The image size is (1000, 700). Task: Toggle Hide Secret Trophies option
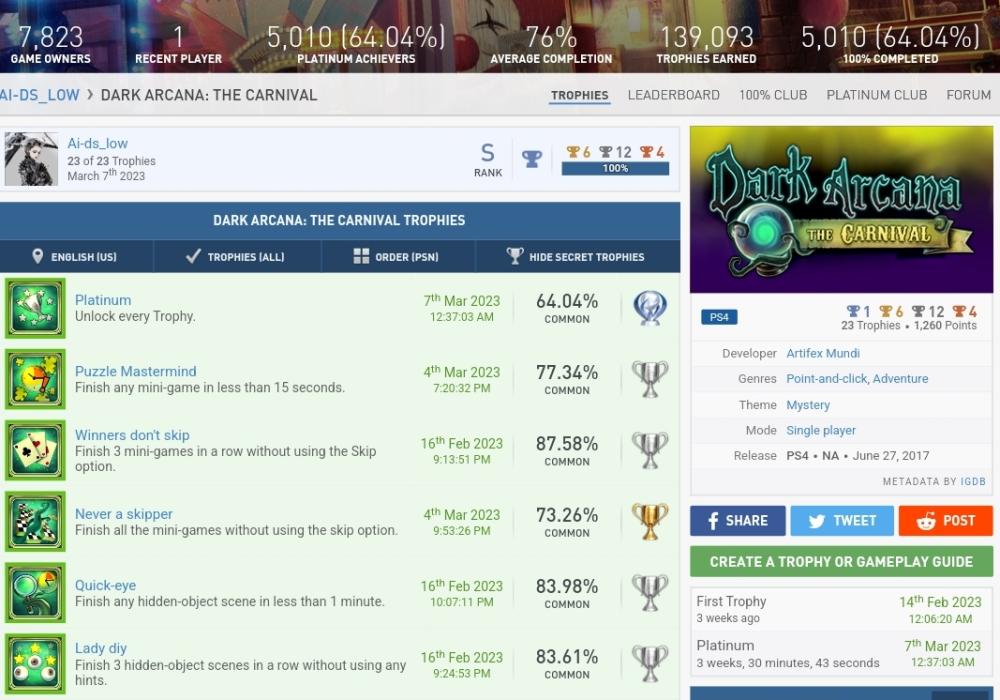[576, 257]
